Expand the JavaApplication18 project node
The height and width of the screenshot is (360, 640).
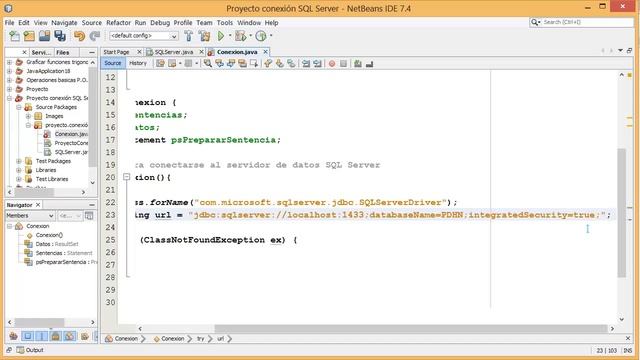[x=9, y=71]
